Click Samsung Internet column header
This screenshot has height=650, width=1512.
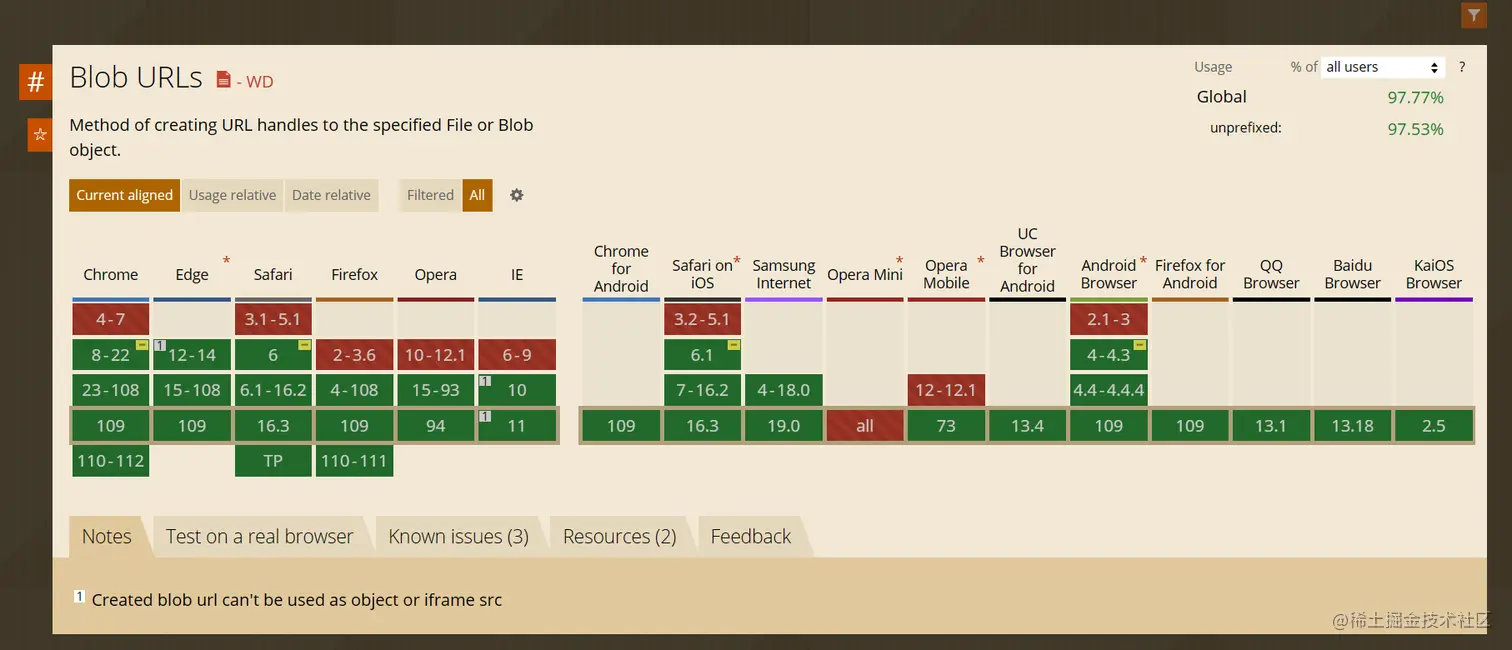coord(784,274)
